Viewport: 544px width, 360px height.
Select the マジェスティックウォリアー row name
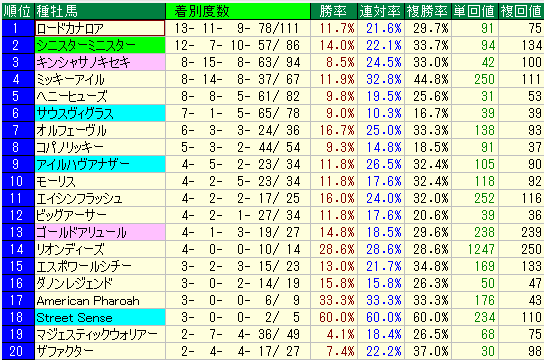(97, 334)
